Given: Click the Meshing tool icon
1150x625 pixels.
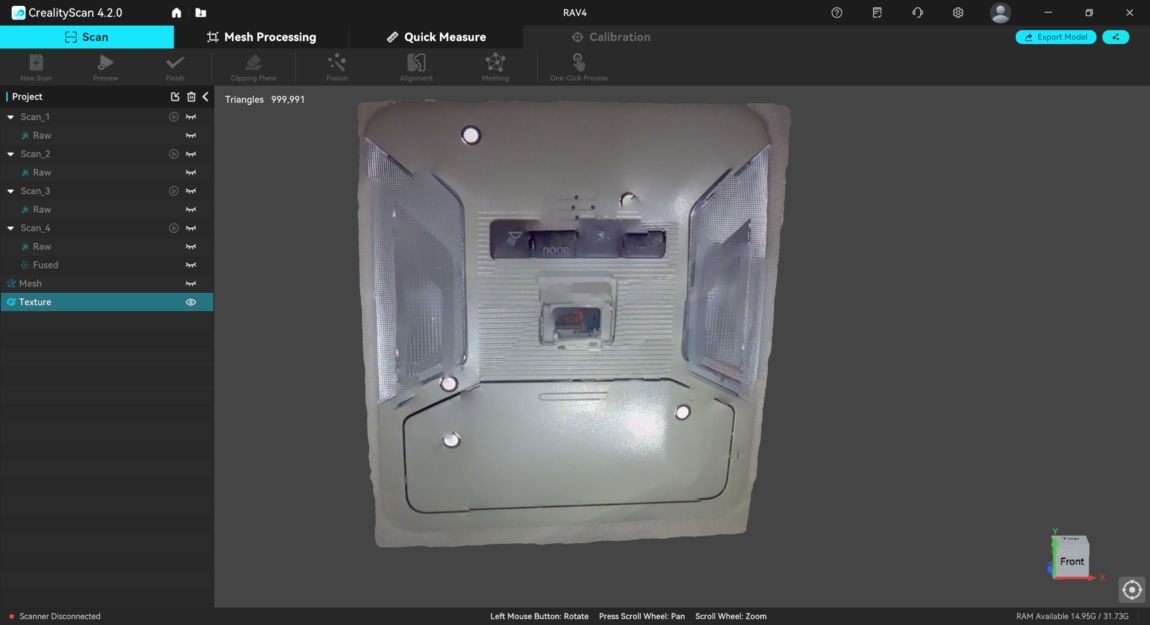Looking at the screenshot, I should pyautogui.click(x=495, y=64).
